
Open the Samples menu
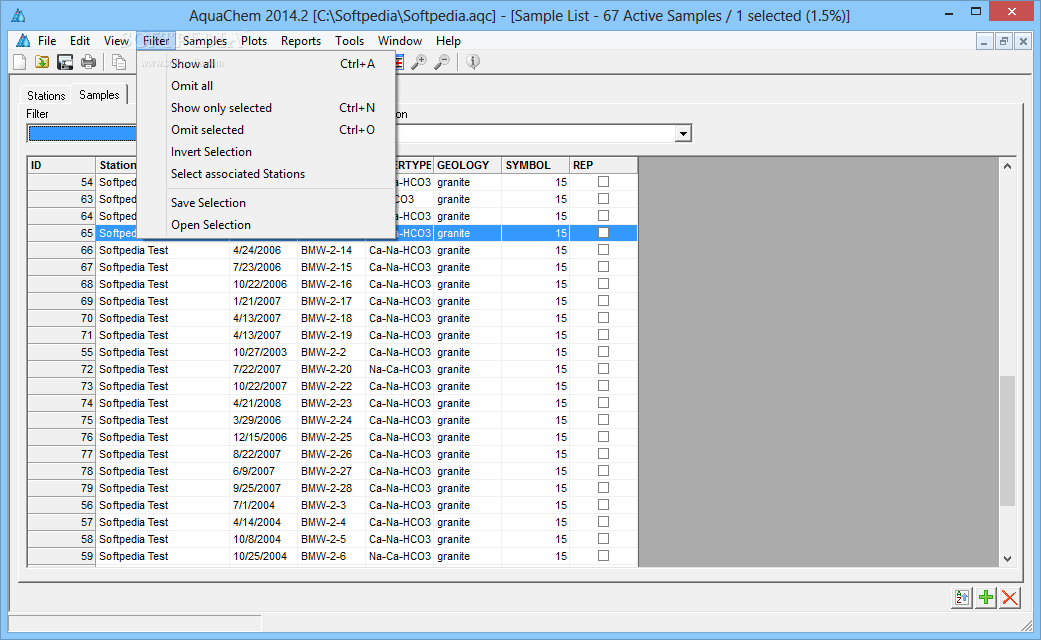point(204,40)
